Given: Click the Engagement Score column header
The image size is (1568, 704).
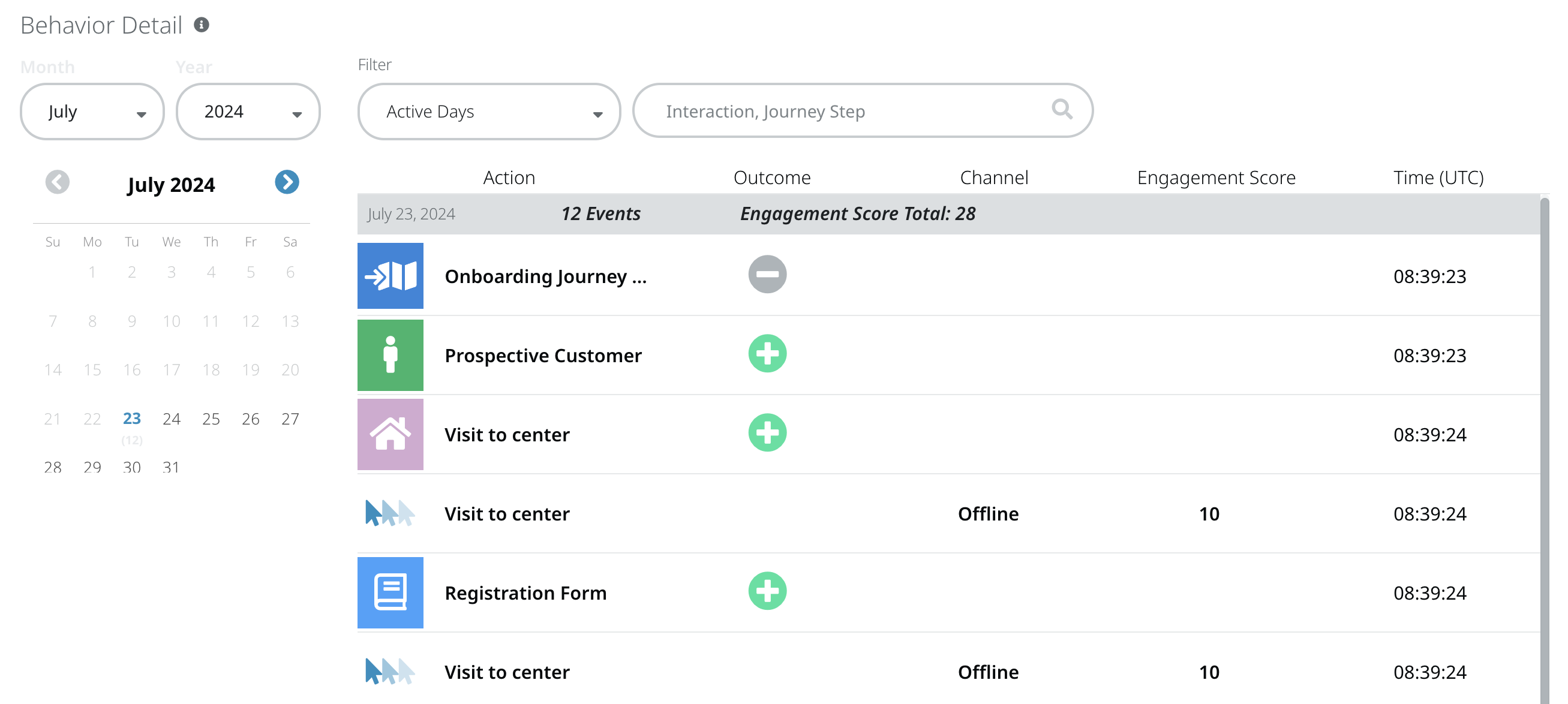Looking at the screenshot, I should pyautogui.click(x=1215, y=177).
